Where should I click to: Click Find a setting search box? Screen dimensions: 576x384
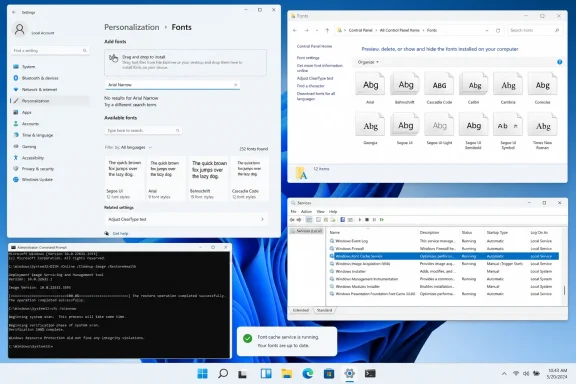(x=50, y=51)
